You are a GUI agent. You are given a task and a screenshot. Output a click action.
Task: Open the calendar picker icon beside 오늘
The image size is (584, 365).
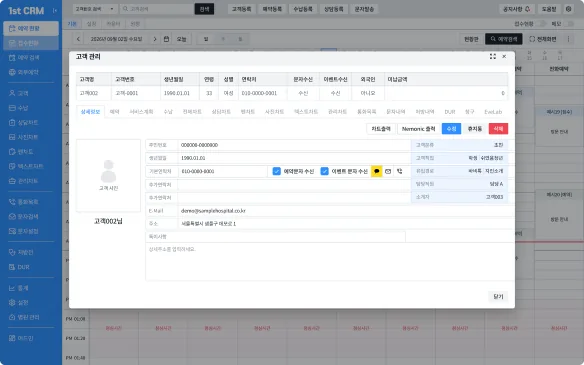tap(166, 39)
